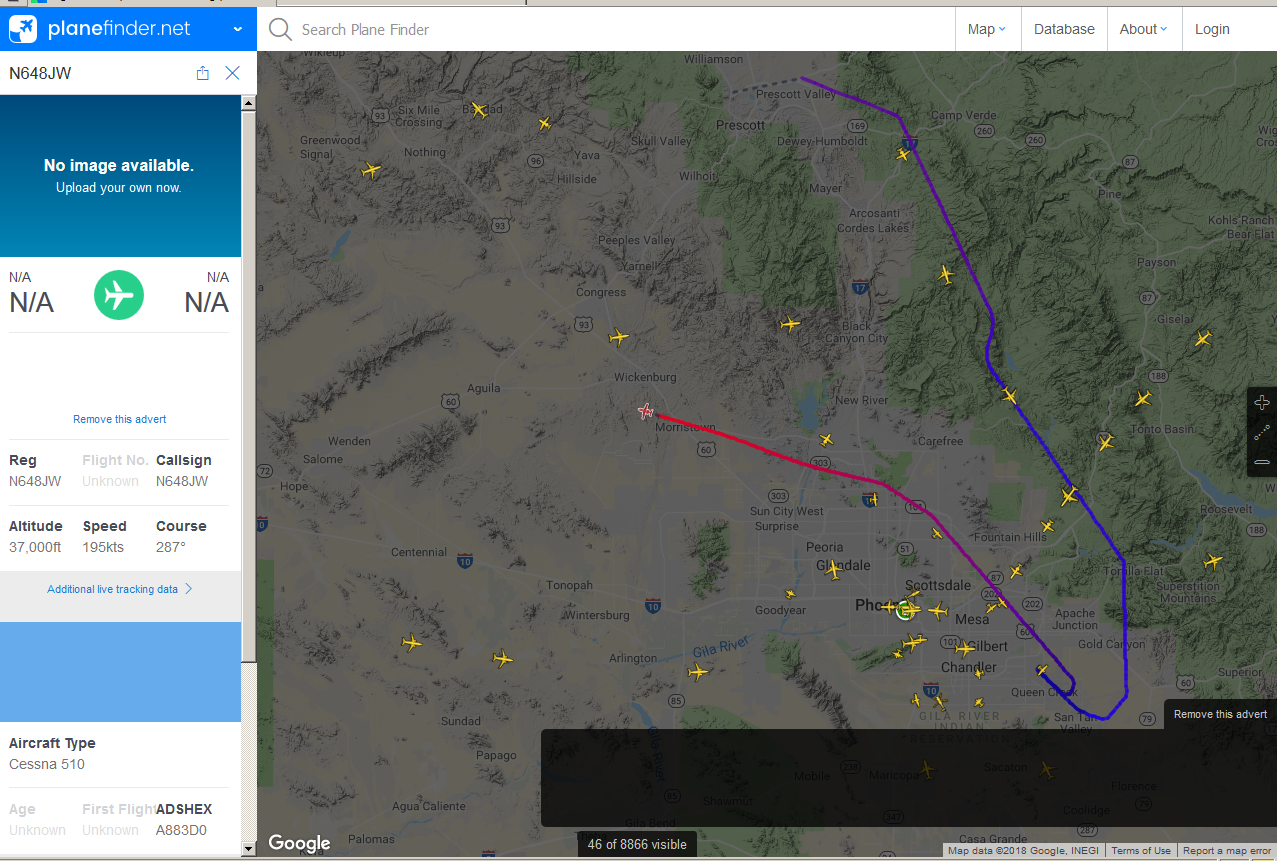1277x861 pixels.
Task: Go to the Database page
Action: click(x=1064, y=29)
